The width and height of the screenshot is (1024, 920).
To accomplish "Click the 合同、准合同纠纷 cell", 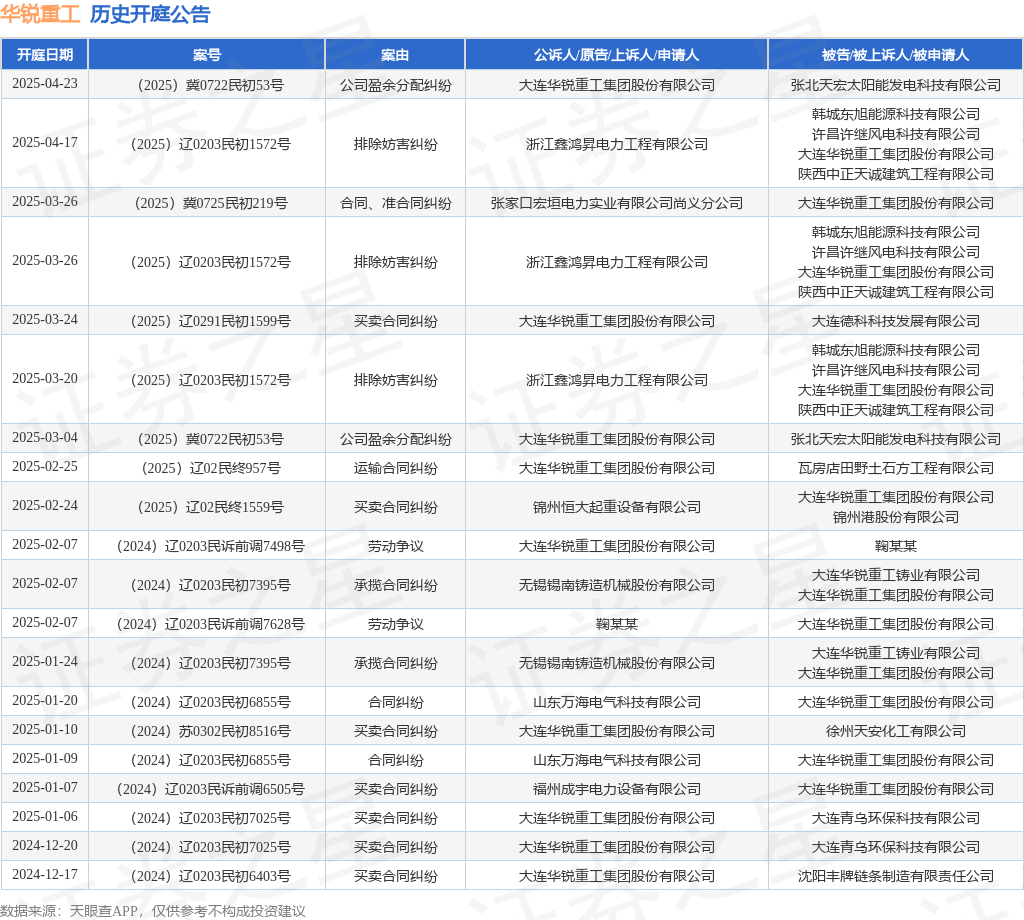I will (x=395, y=203).
